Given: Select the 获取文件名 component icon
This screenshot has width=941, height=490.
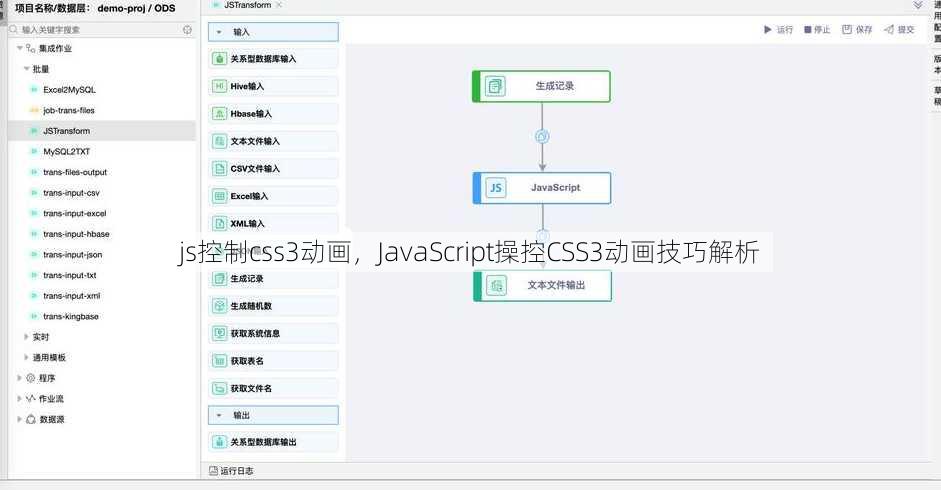Looking at the screenshot, I should click(220, 389).
